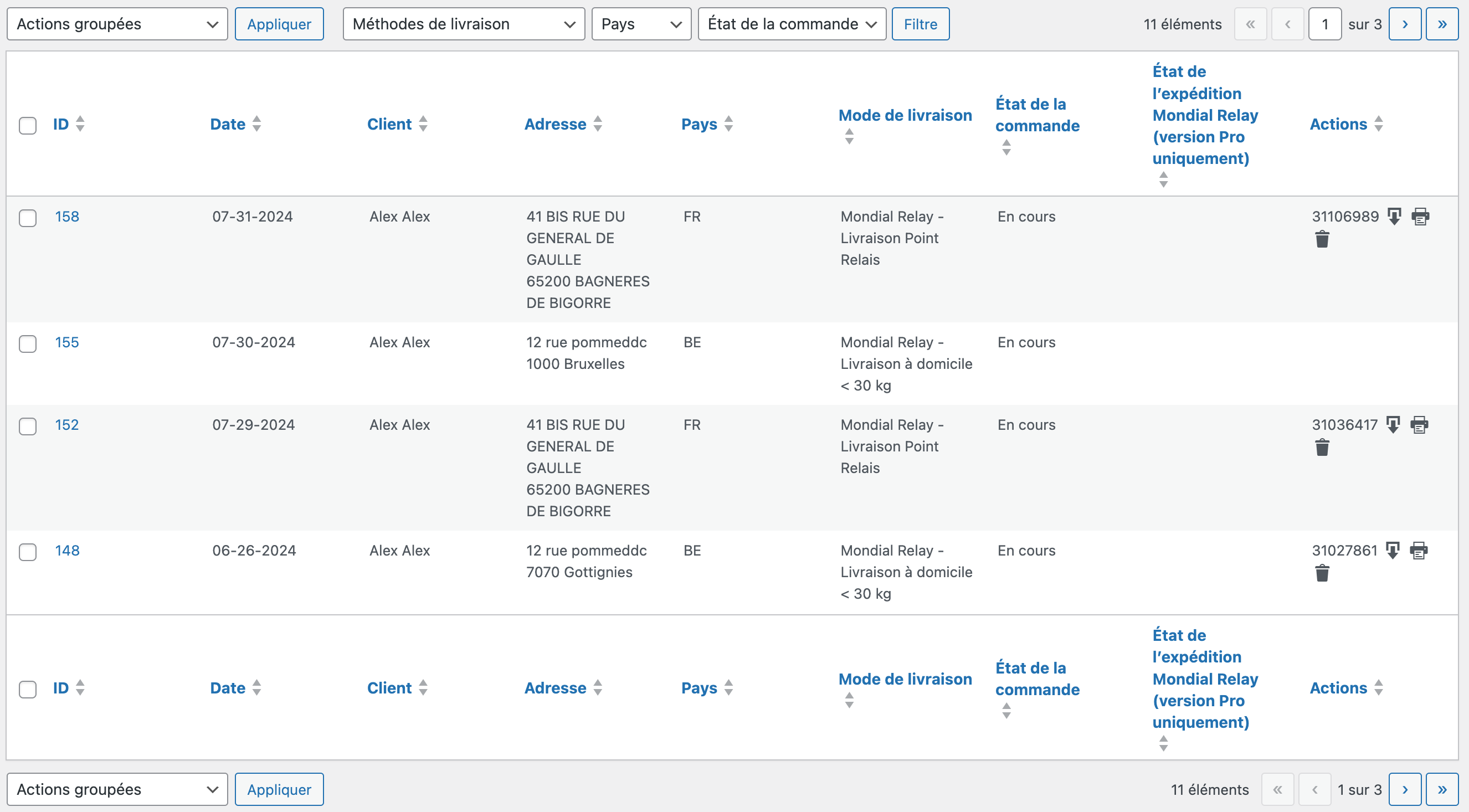1469x812 pixels.
Task: Print the shipping label for order 158
Action: click(x=1420, y=217)
